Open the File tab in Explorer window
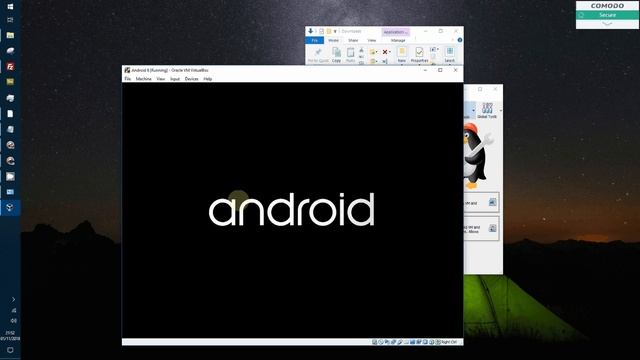640x360 pixels. 314,40
